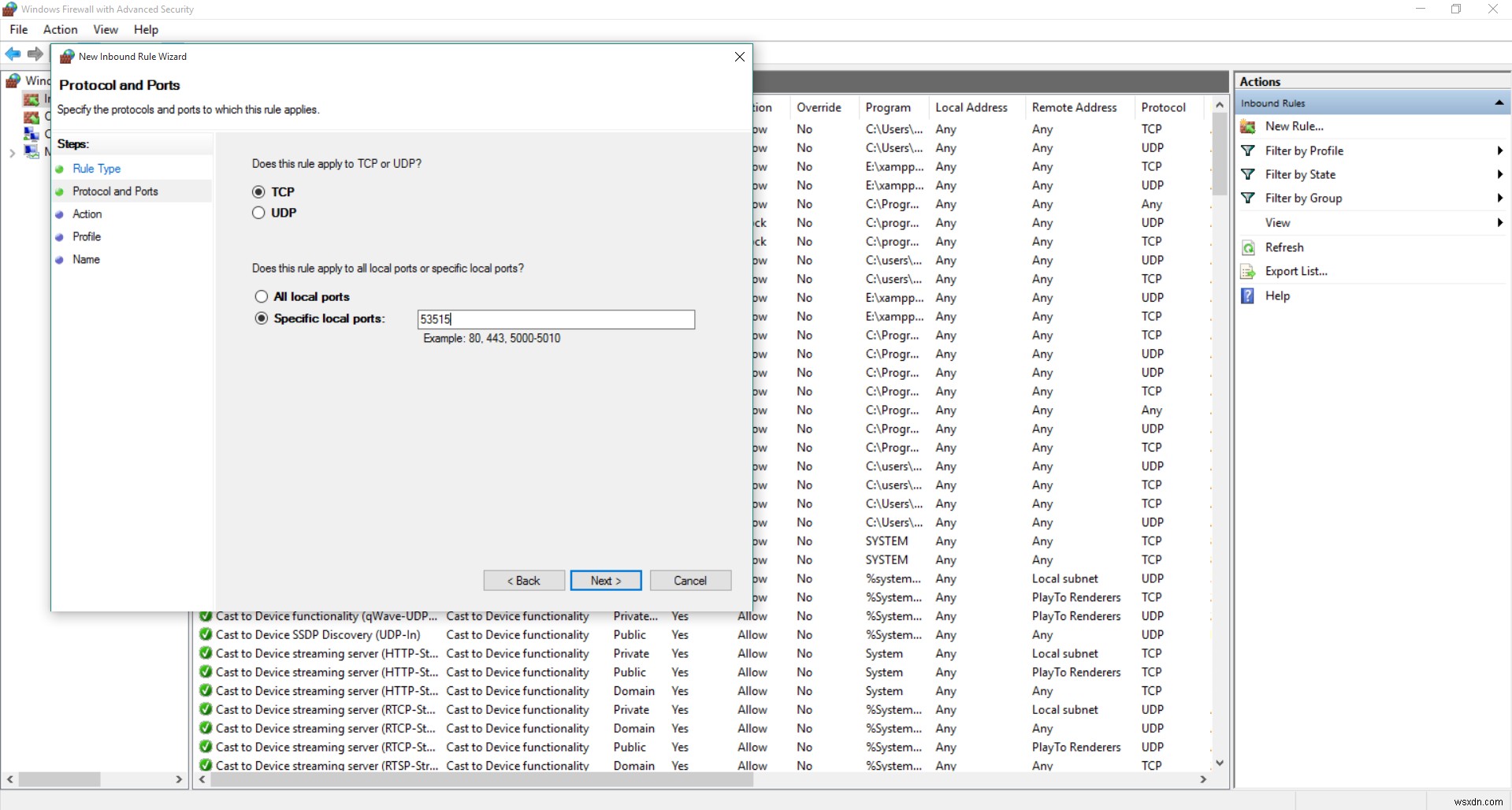Click the firewall root node icon in tree
This screenshot has height=810, width=1512.
[x=13, y=80]
